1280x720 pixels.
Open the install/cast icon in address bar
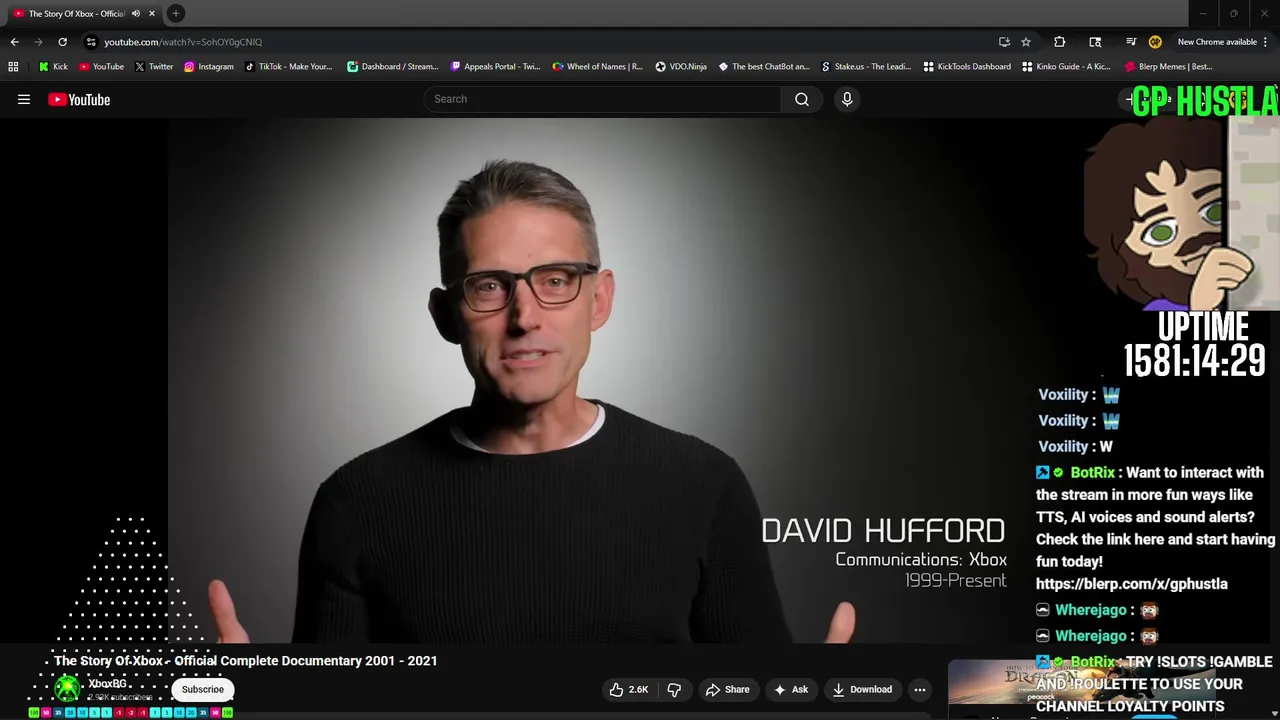pyautogui.click(x=1004, y=42)
